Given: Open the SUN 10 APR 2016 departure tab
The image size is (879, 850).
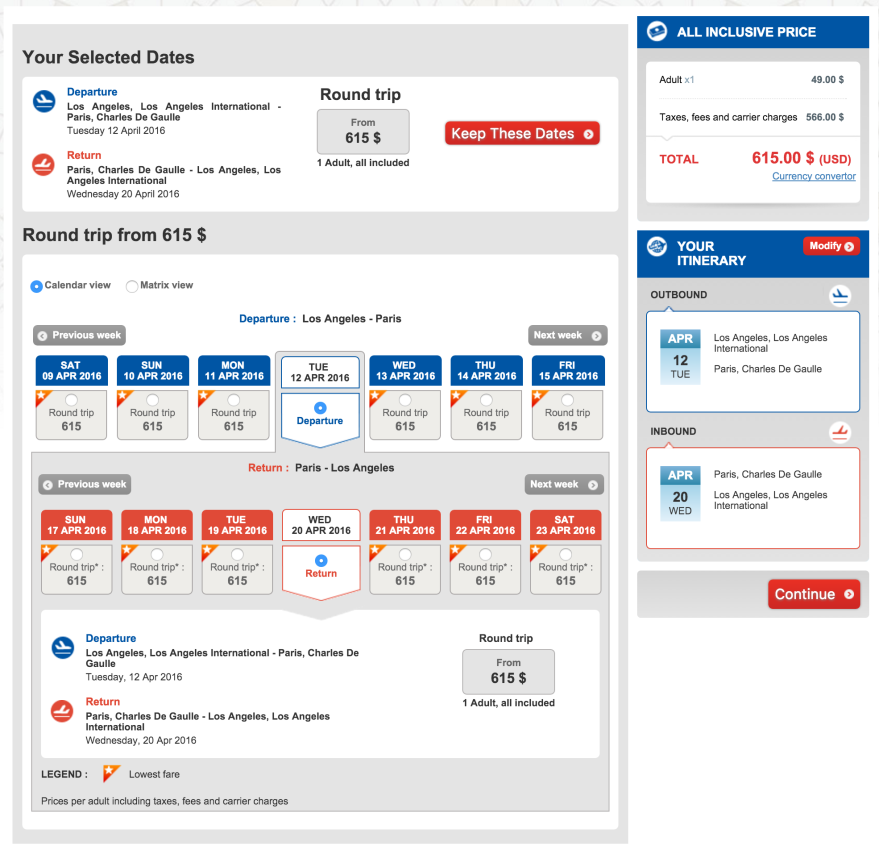Looking at the screenshot, I should click(153, 371).
